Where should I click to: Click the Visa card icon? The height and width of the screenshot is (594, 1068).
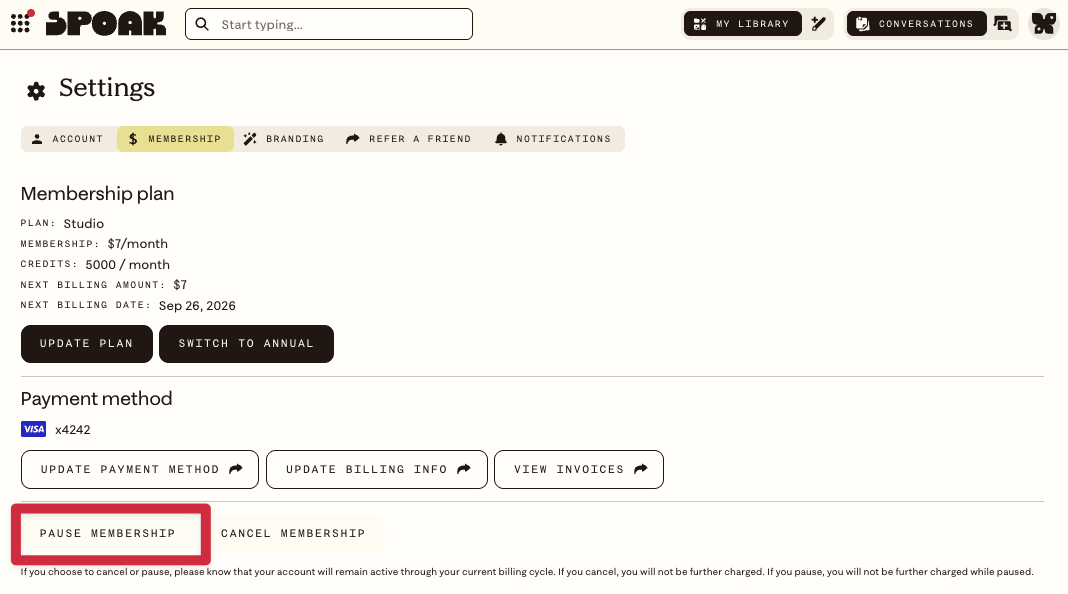click(33, 429)
